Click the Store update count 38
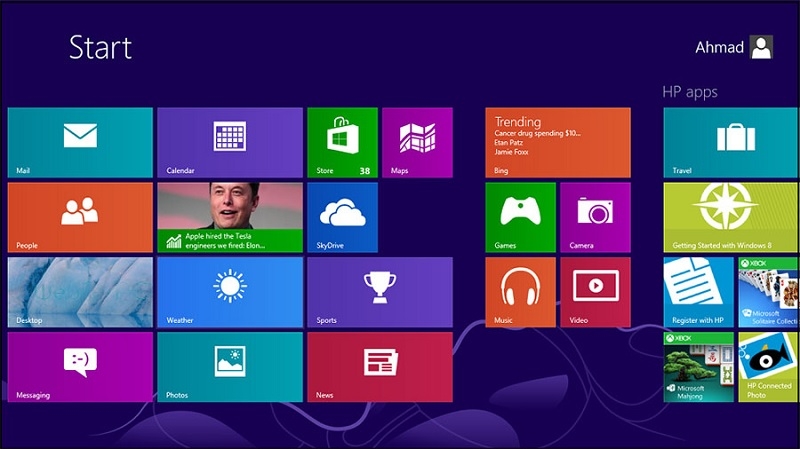This screenshot has height=449, width=800. click(x=365, y=171)
